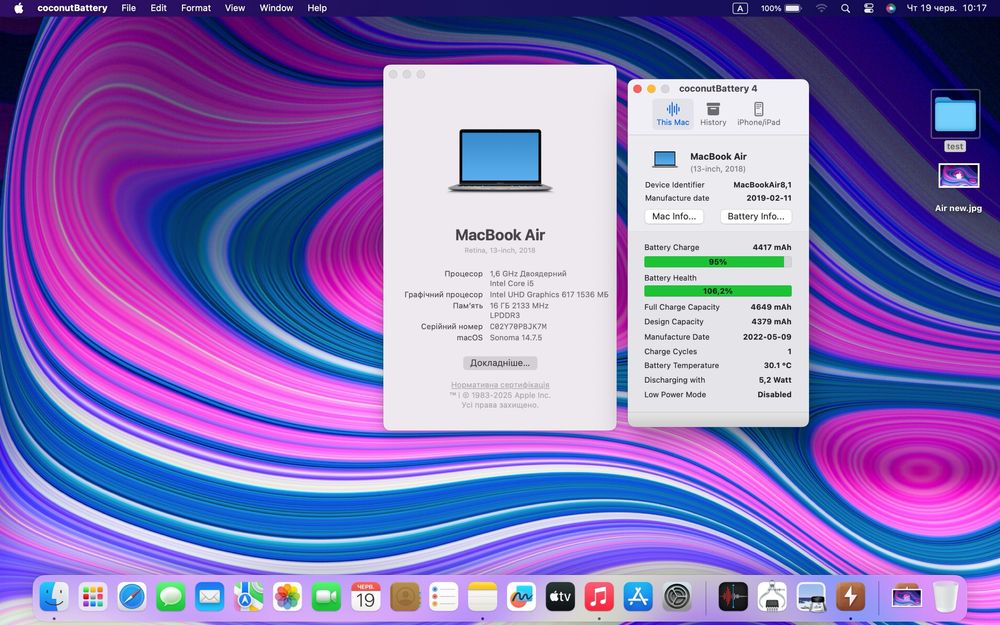Open Photos from the Dock
Image resolution: width=1000 pixels, height=625 pixels.
pos(288,598)
